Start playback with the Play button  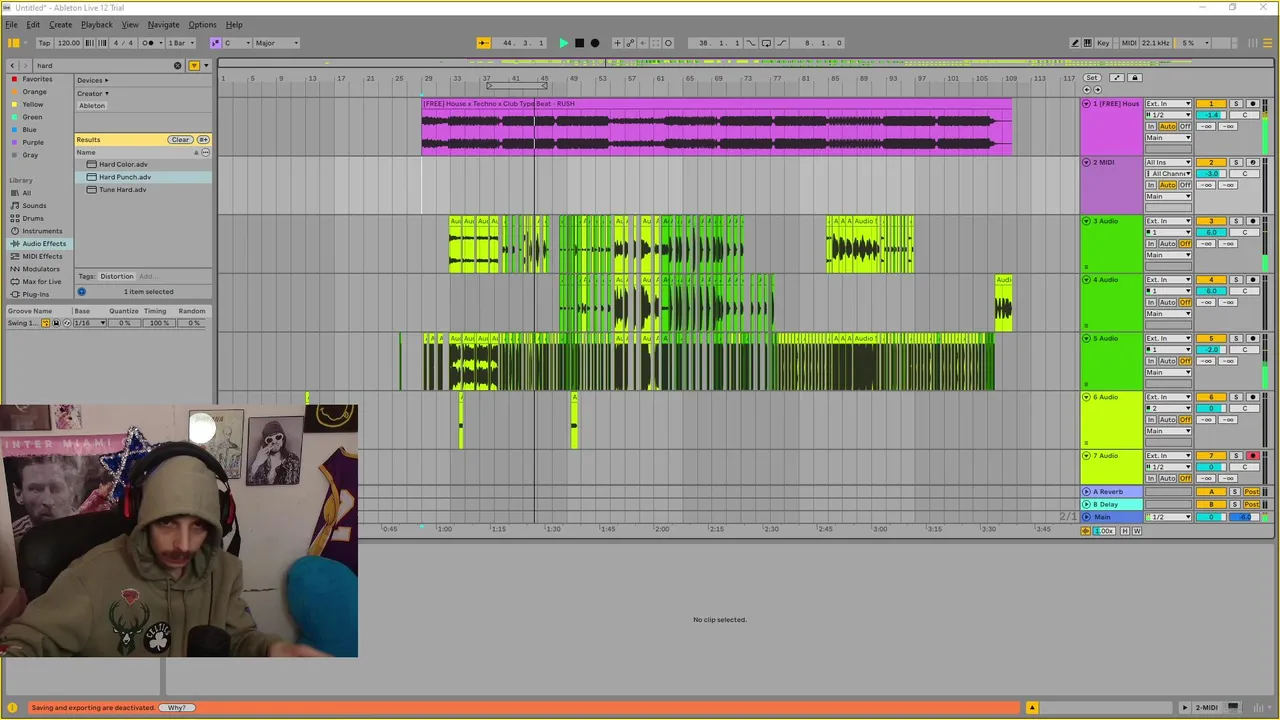pos(563,43)
